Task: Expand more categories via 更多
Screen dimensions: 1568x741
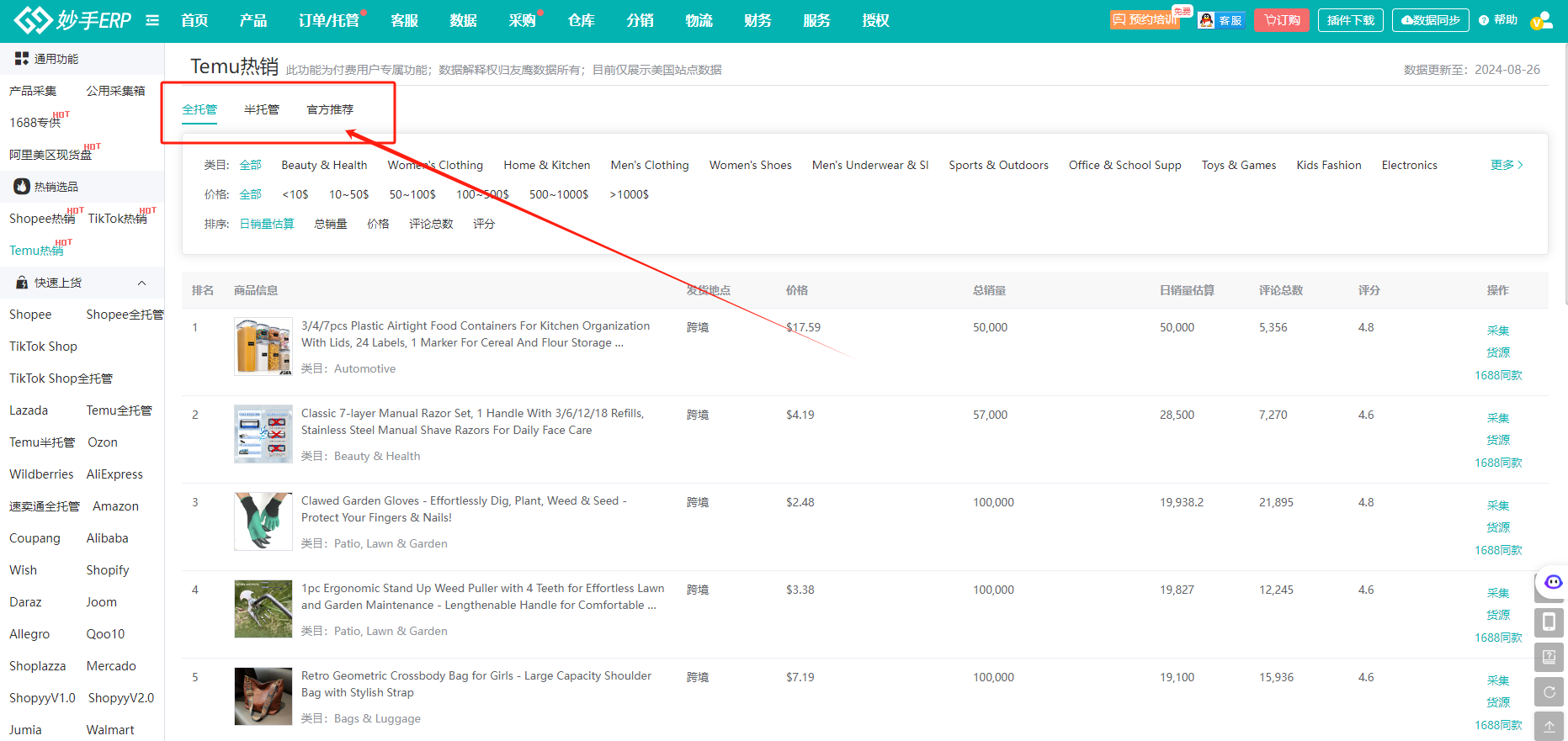Action: [1506, 165]
